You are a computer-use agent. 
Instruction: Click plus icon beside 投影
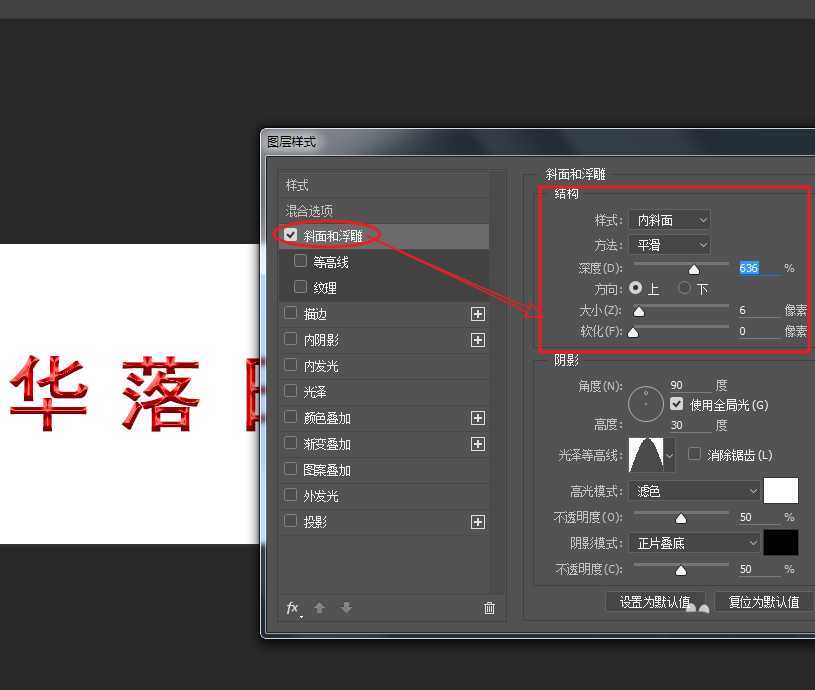[x=478, y=522]
